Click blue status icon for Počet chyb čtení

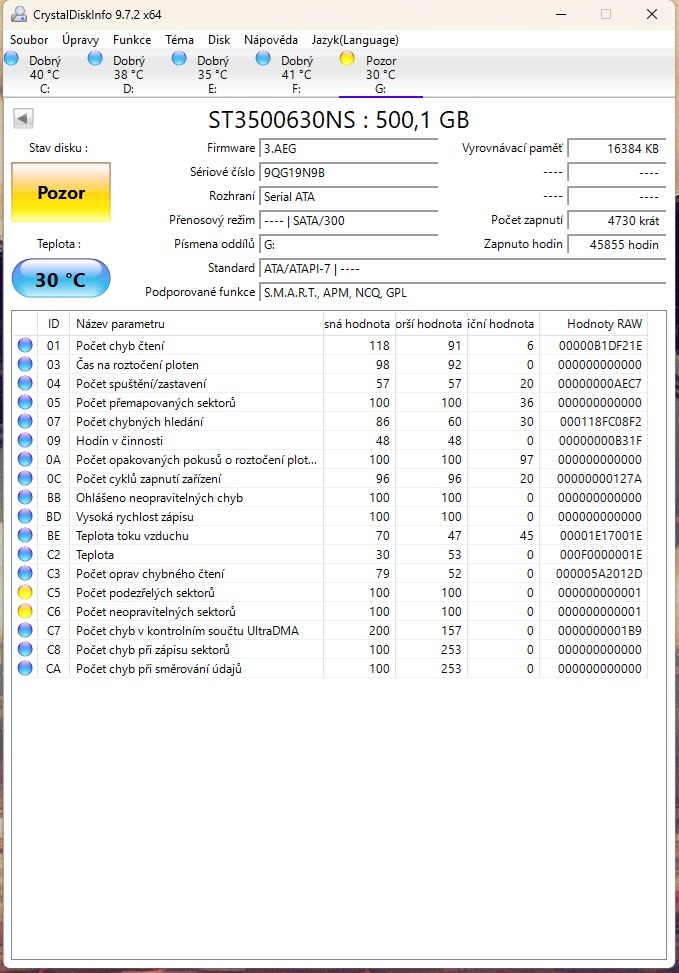click(x=25, y=345)
